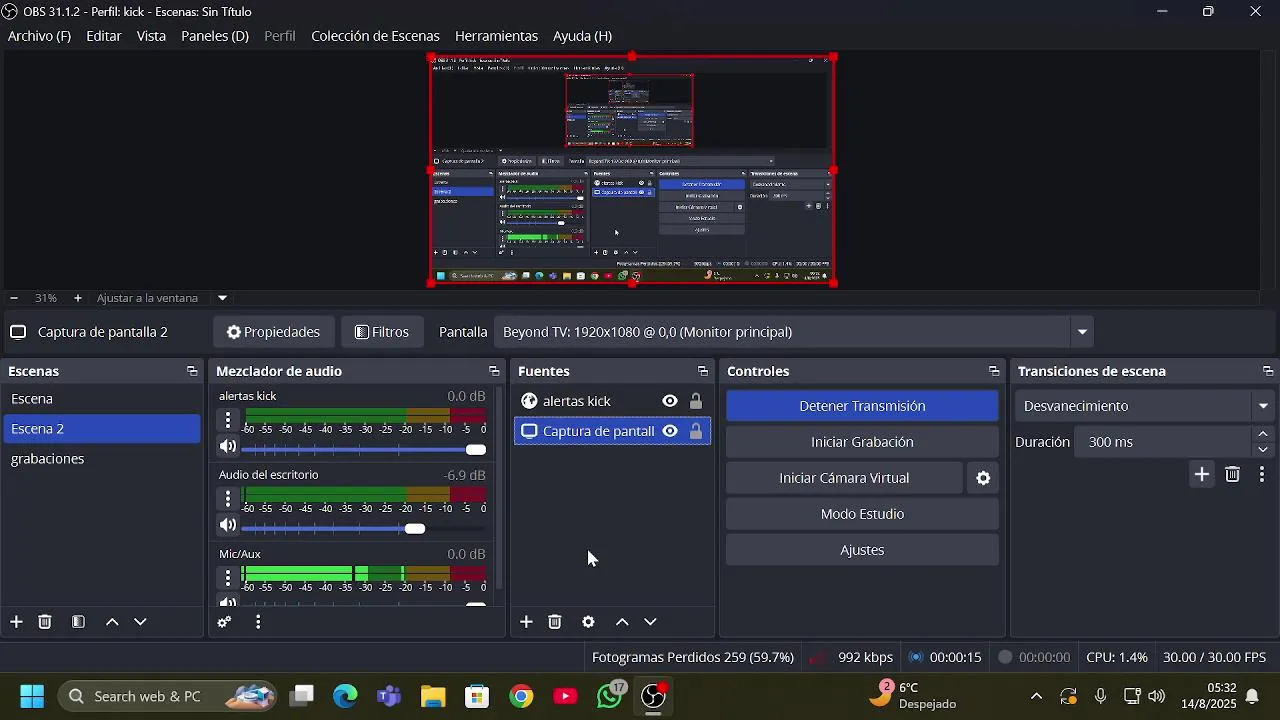Open WhatsApp from taskbar
This screenshot has width=1280, height=720.
point(609,696)
